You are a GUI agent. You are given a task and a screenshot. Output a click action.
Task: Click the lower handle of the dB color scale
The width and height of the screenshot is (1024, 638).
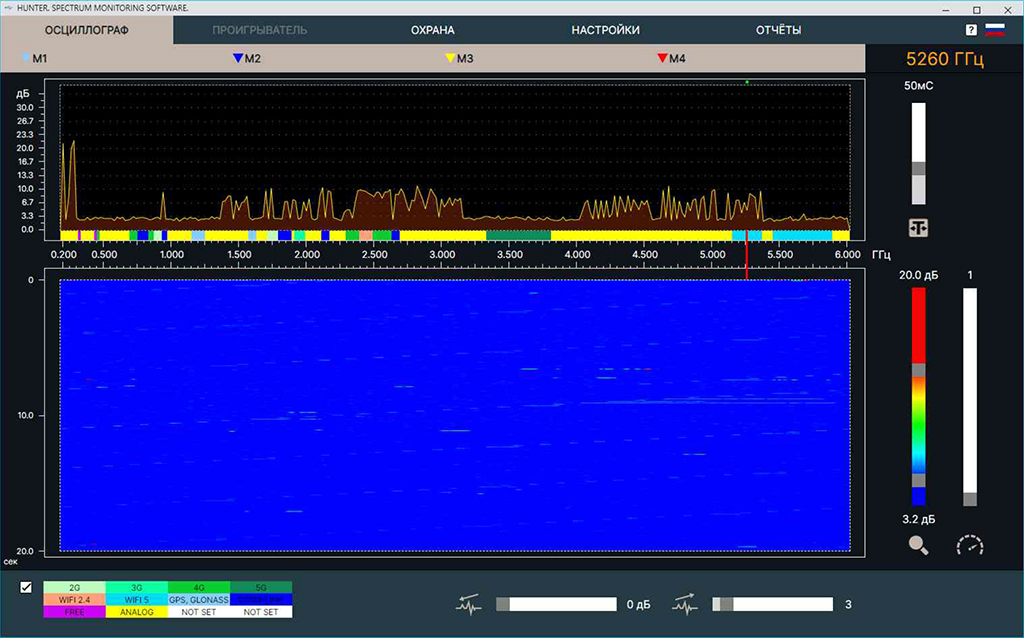tap(918, 481)
